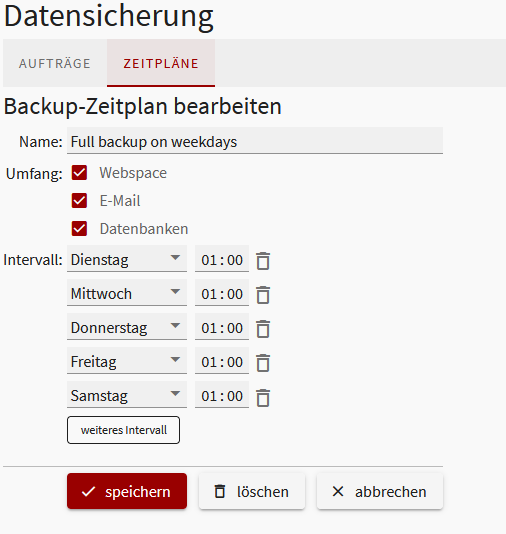506x534 pixels.
Task: Click the speichern button
Action: 127,491
